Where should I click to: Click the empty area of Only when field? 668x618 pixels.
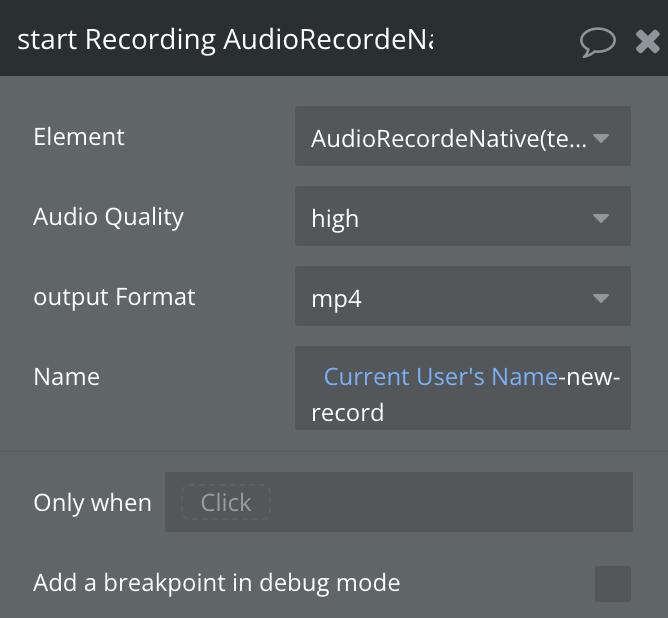pyautogui.click(x=450, y=502)
